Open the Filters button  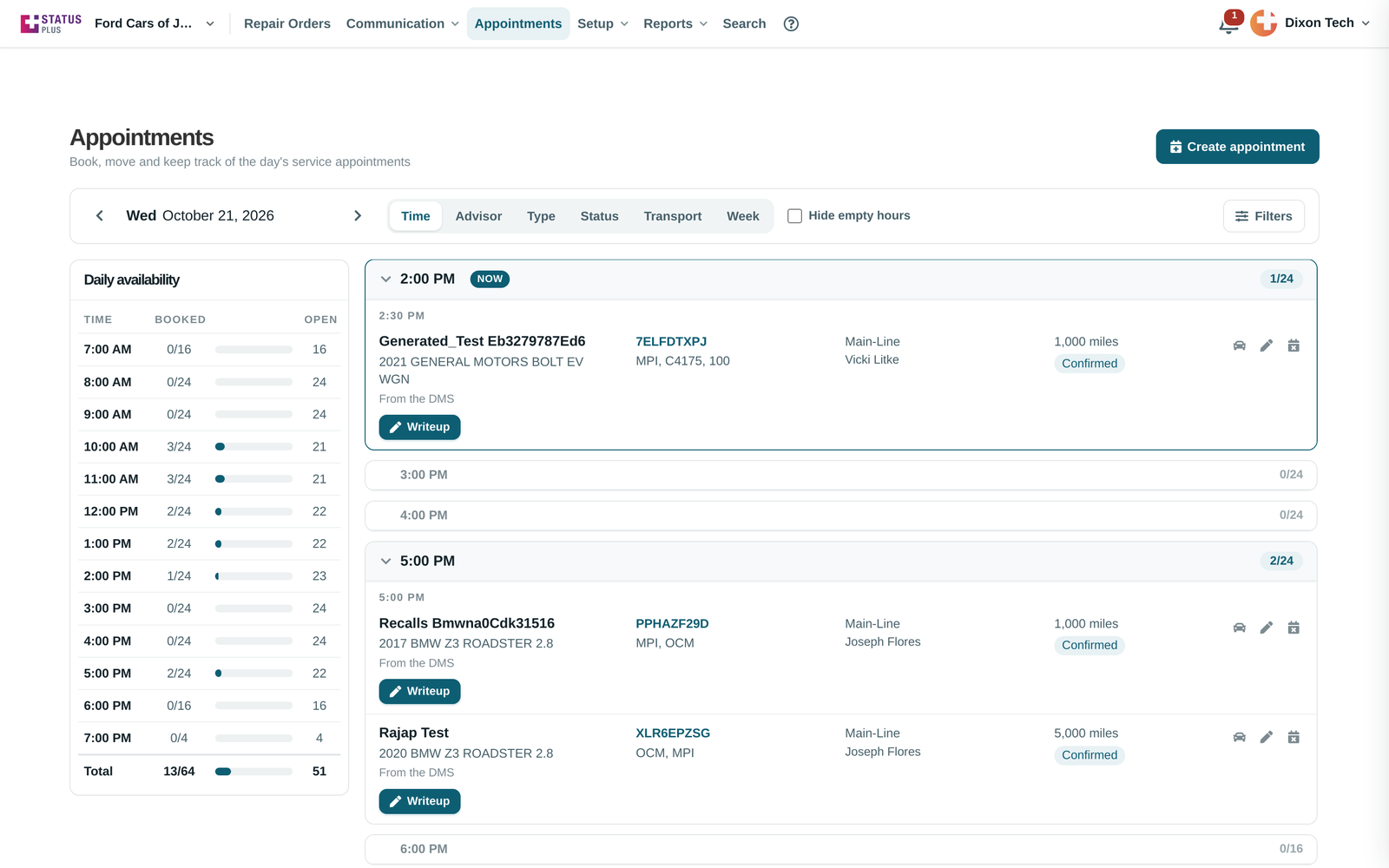point(1264,216)
